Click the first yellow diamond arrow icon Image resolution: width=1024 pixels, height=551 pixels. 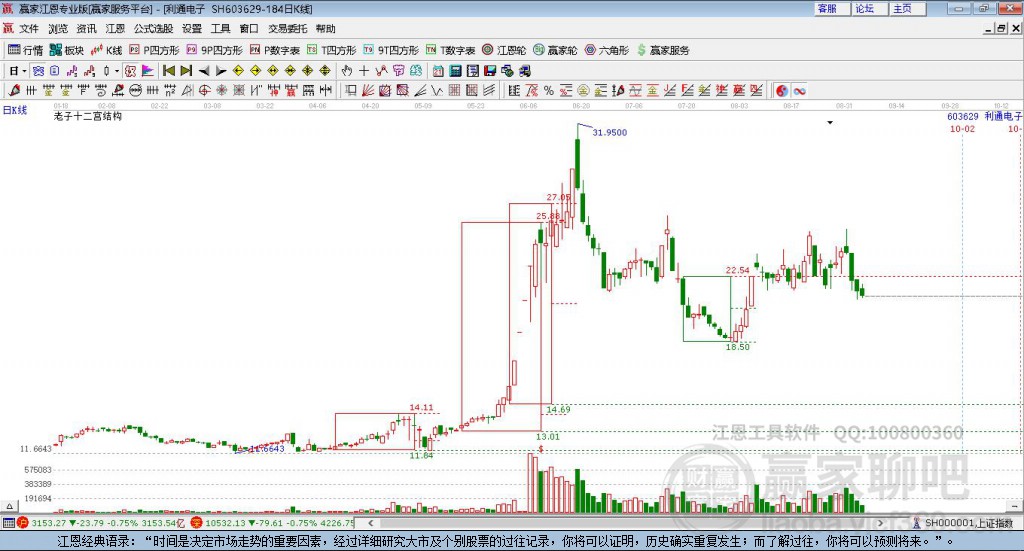pos(238,71)
